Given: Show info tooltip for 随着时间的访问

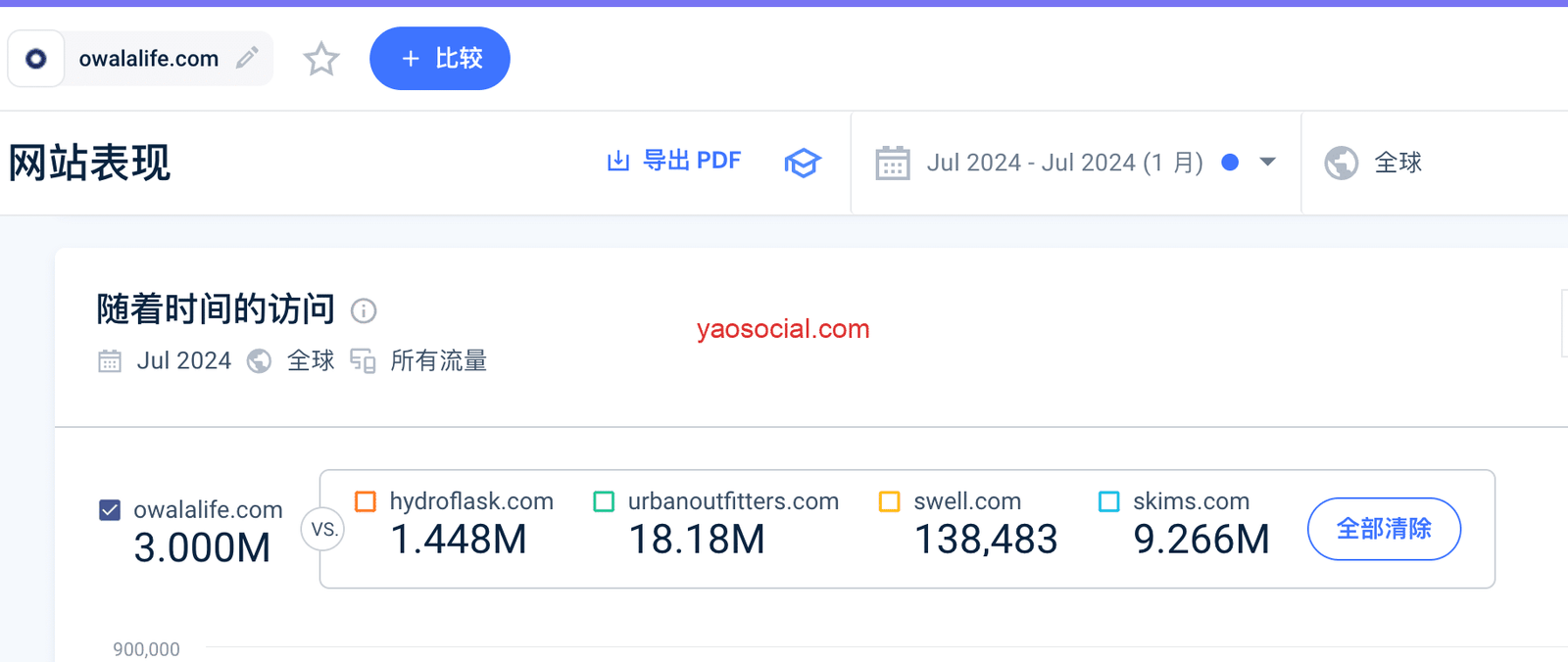Looking at the screenshot, I should click(364, 311).
